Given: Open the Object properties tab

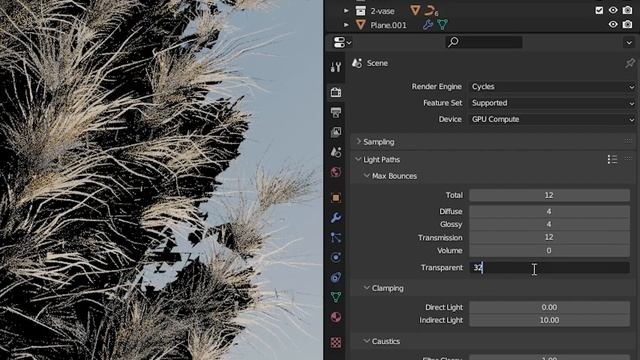Looking at the screenshot, I should point(336,198).
